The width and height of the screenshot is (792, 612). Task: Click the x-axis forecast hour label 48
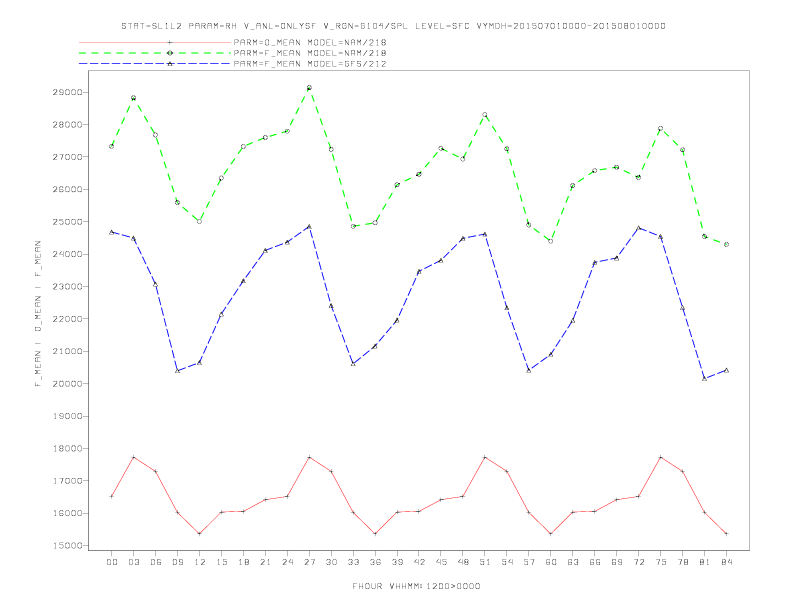463,562
